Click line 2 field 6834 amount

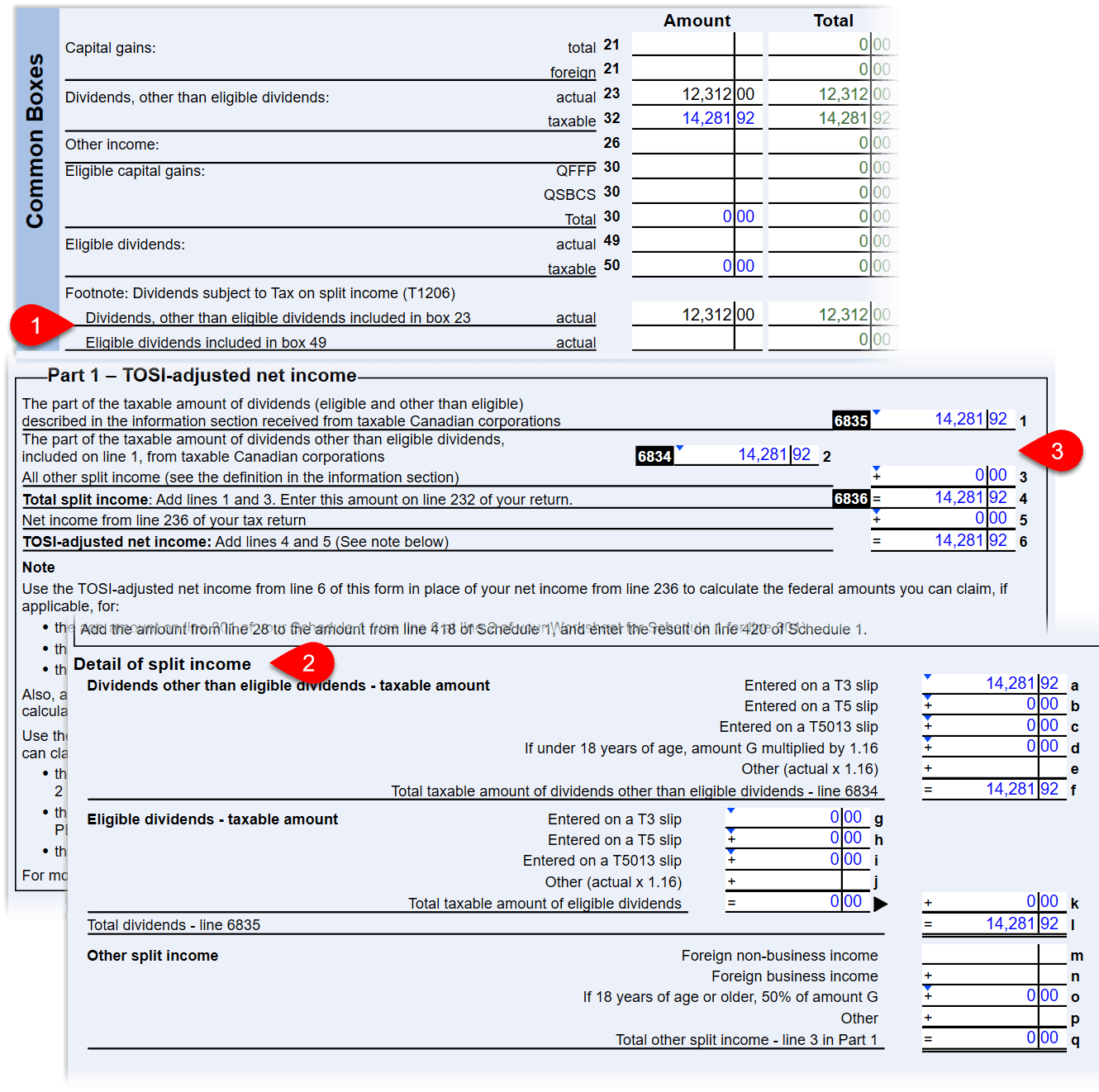(x=747, y=455)
